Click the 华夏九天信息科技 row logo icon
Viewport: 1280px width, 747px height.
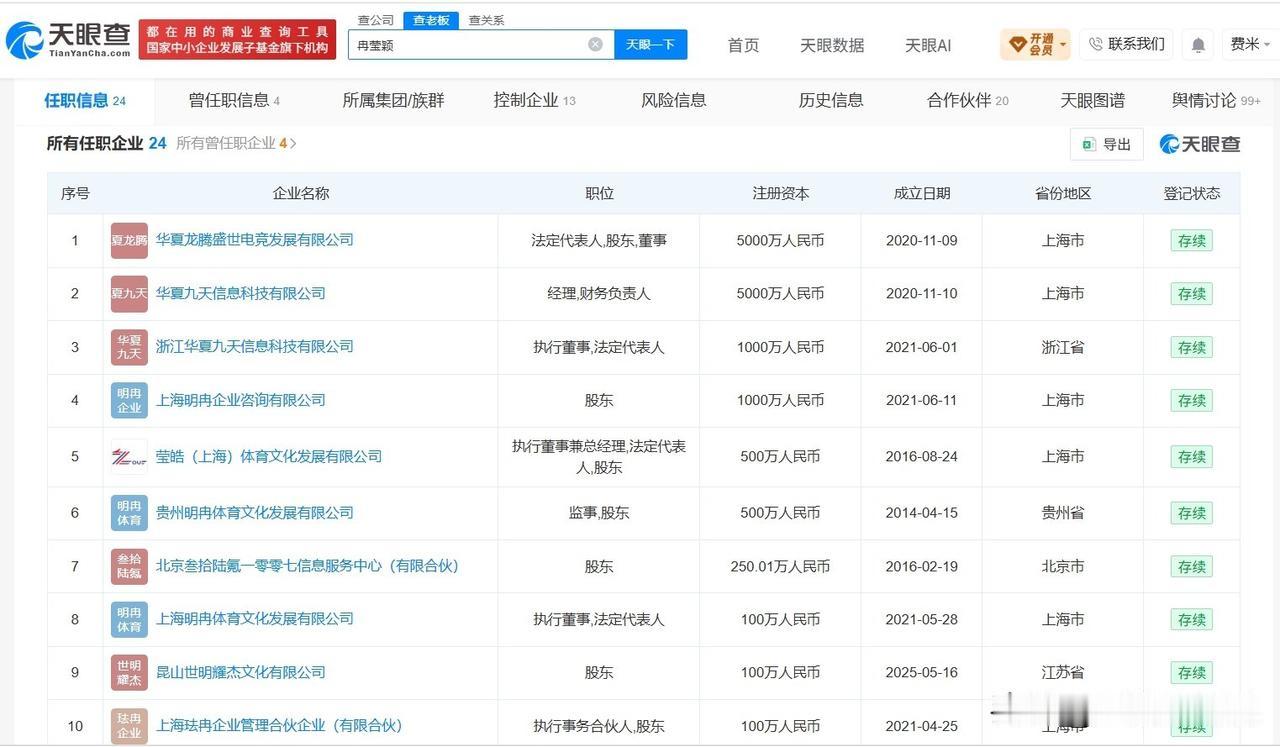[129, 294]
